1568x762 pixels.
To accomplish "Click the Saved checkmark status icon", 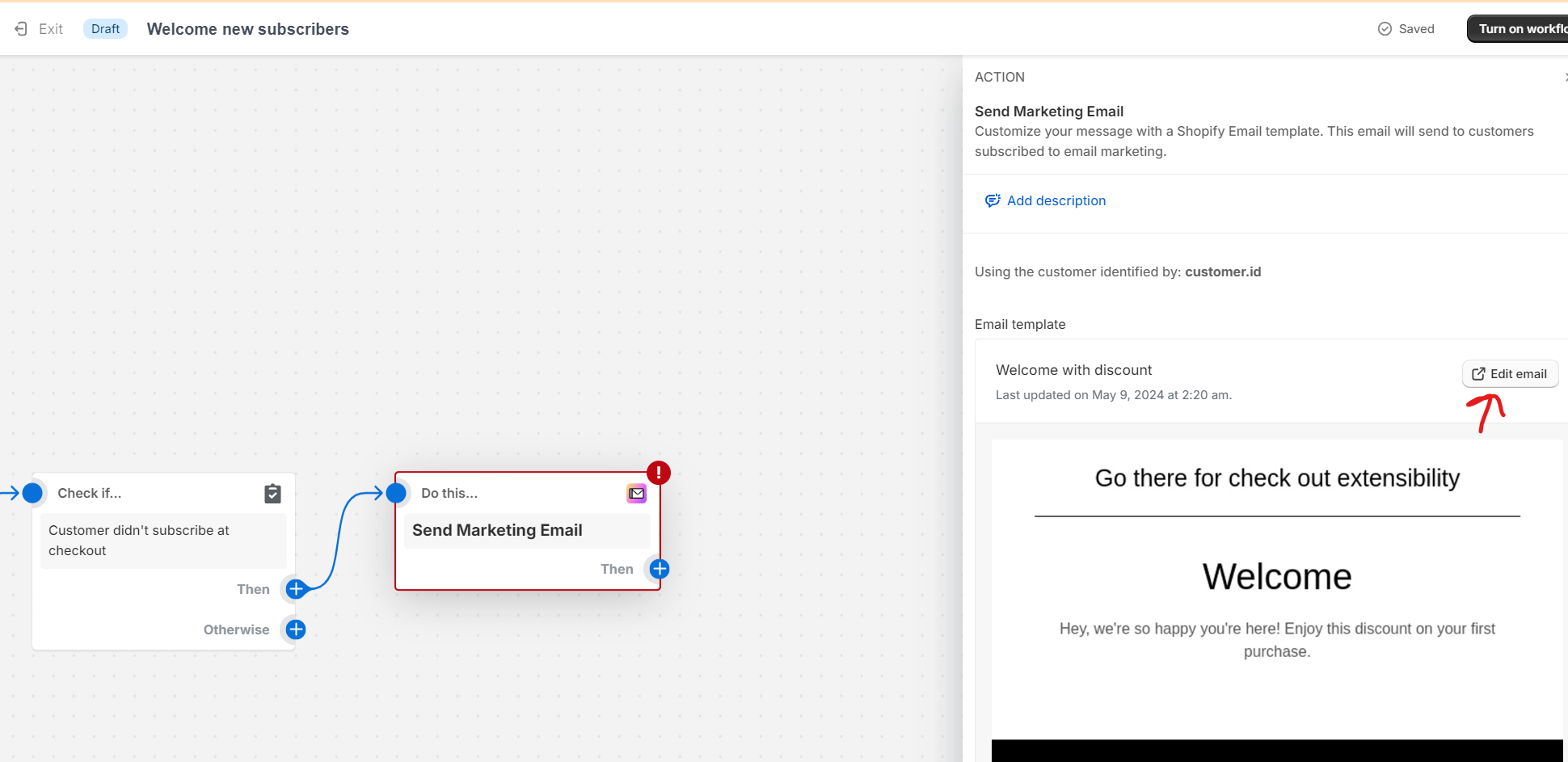I will tap(1385, 29).
